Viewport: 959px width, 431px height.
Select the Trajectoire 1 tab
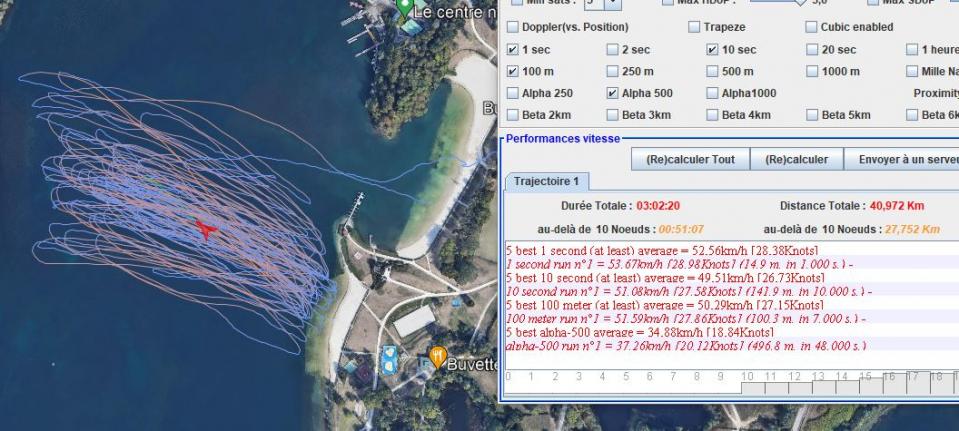(546, 182)
